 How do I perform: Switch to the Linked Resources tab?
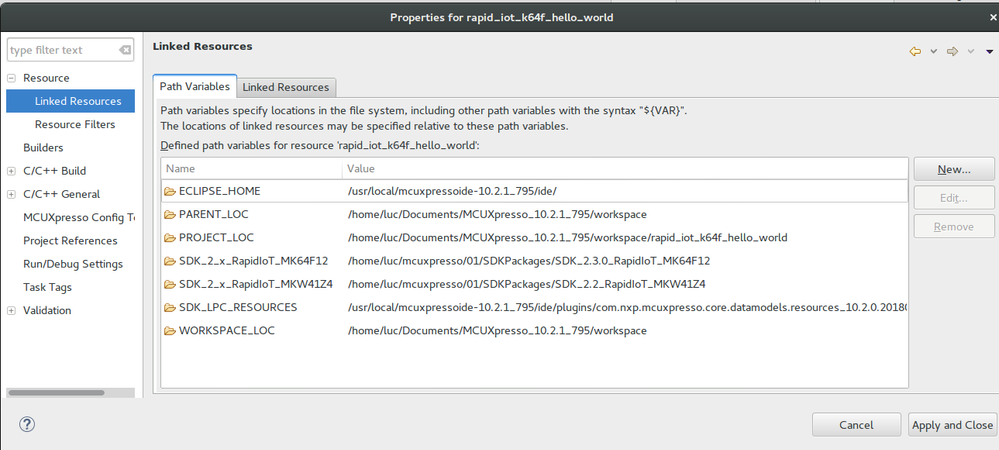click(286, 87)
